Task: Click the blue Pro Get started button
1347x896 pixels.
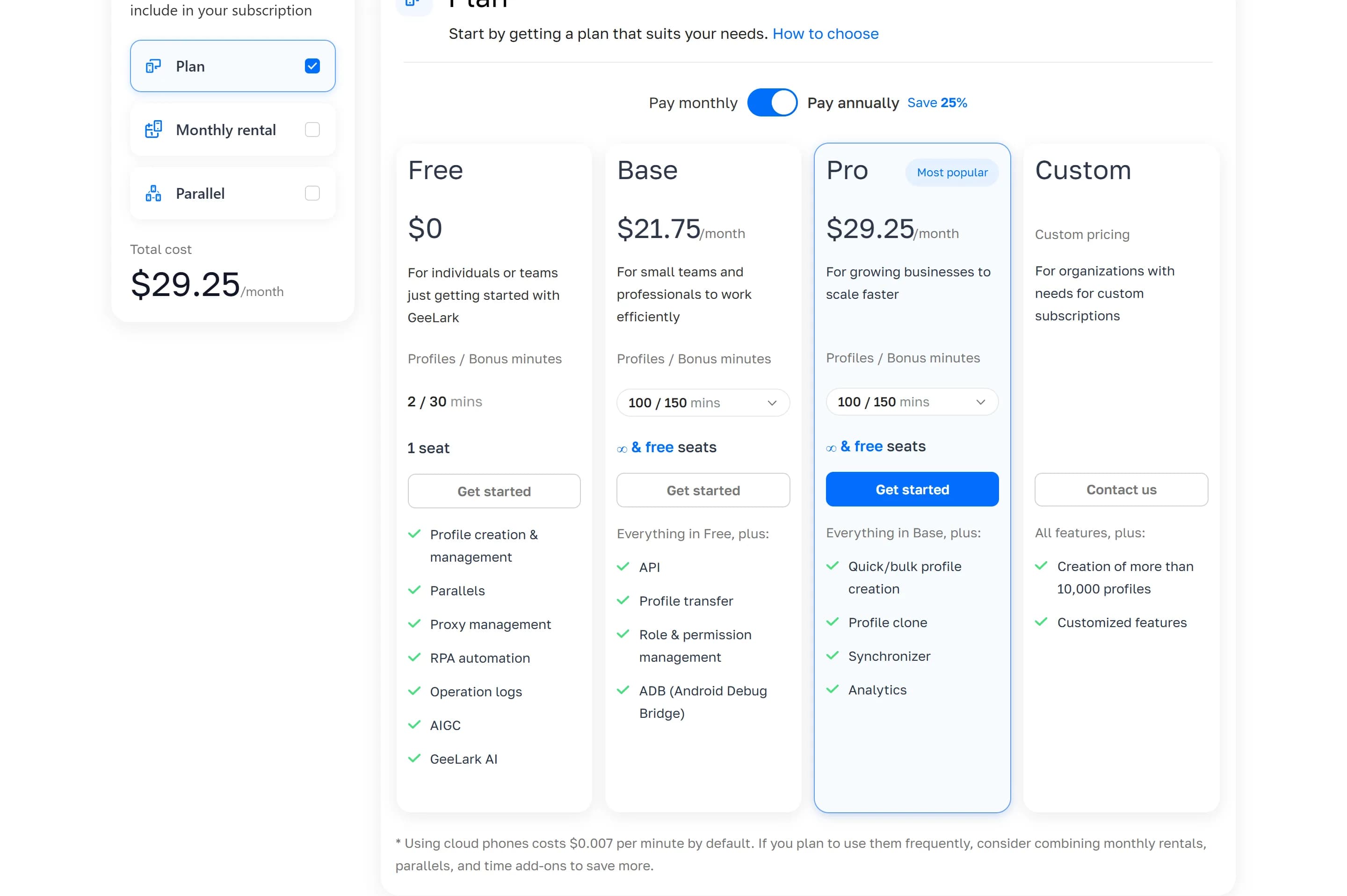Action: [x=912, y=489]
